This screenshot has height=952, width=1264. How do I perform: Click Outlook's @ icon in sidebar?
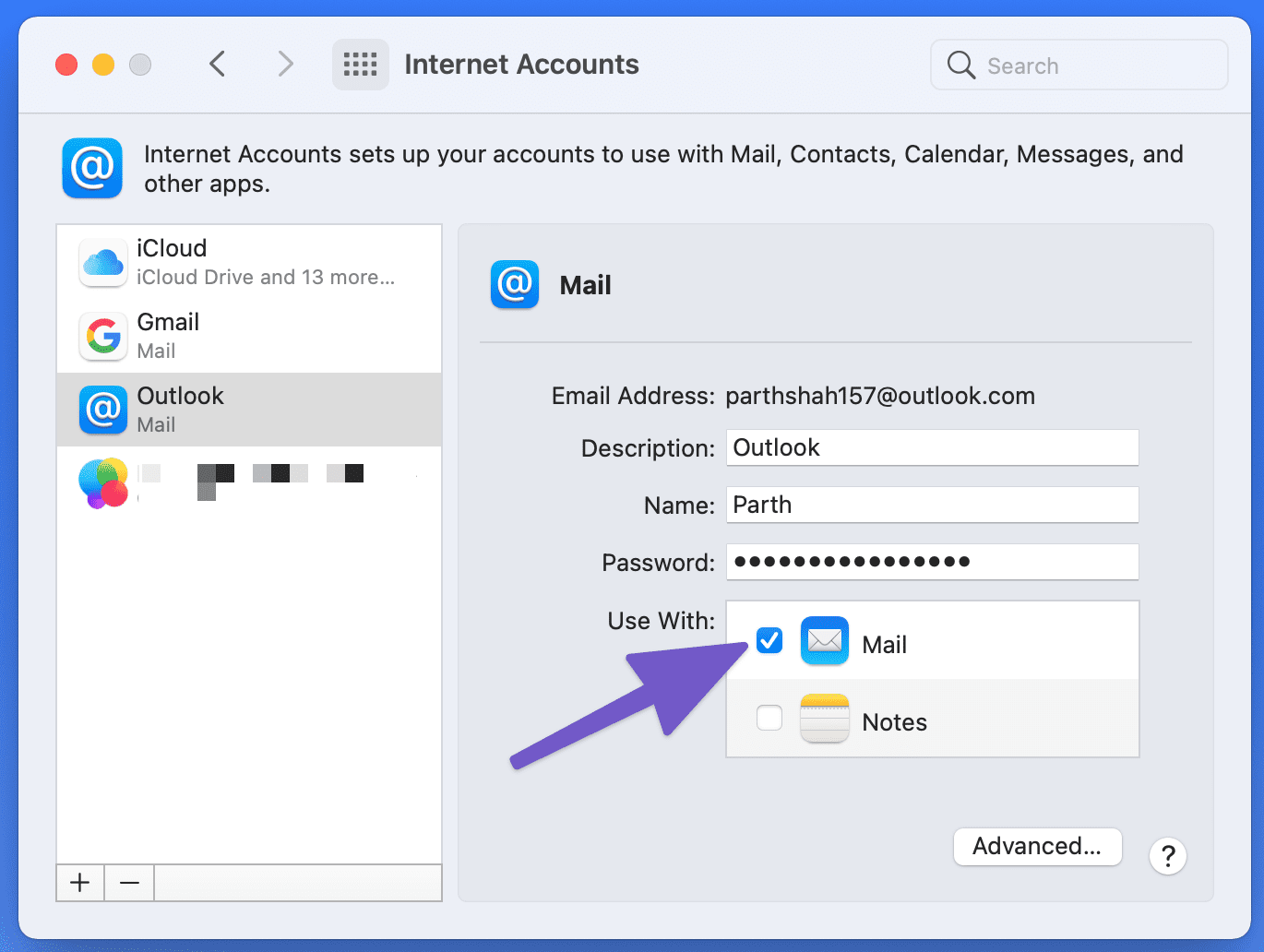tap(103, 411)
